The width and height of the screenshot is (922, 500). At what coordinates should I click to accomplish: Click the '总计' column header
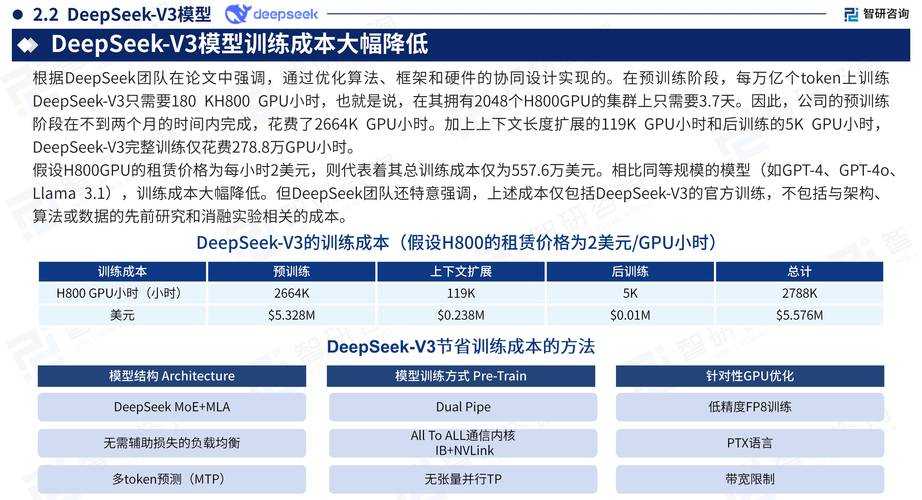[x=799, y=271]
